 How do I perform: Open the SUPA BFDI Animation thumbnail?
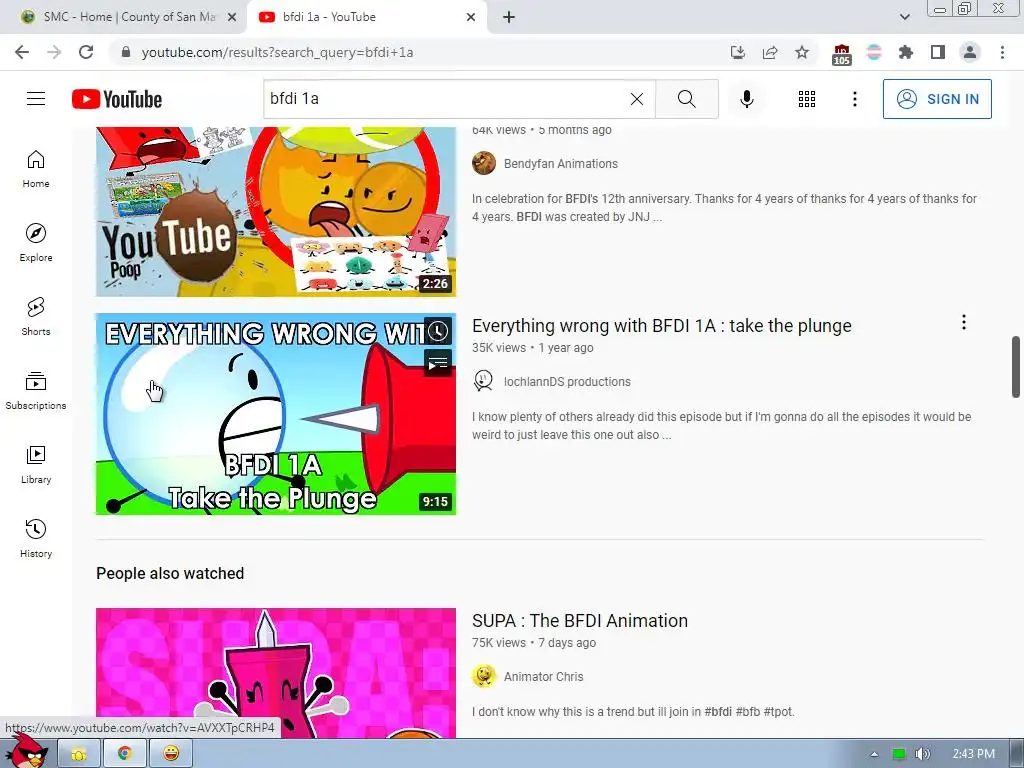click(x=276, y=673)
